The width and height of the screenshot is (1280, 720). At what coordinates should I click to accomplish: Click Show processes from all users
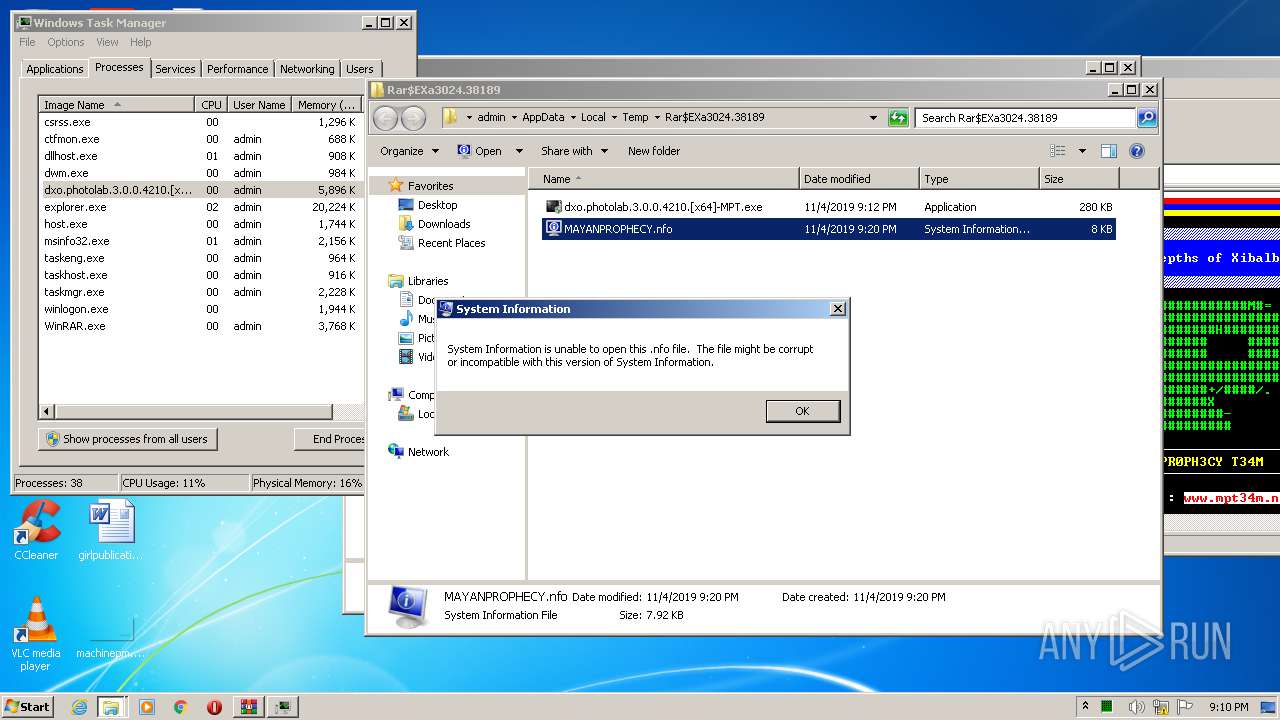click(127, 439)
